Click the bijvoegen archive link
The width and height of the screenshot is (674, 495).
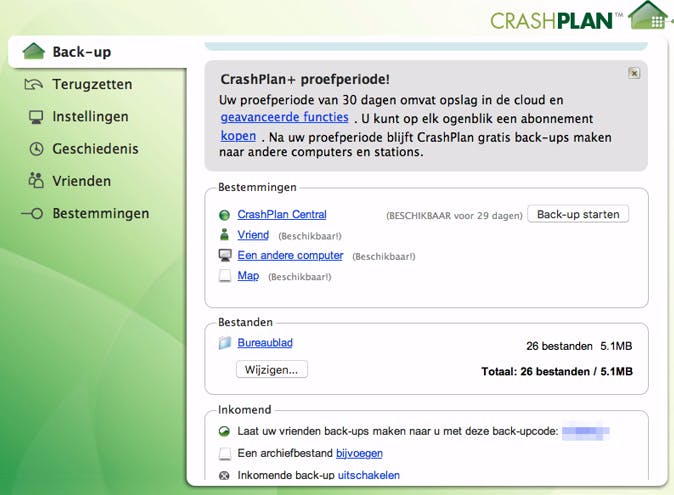[x=359, y=453]
